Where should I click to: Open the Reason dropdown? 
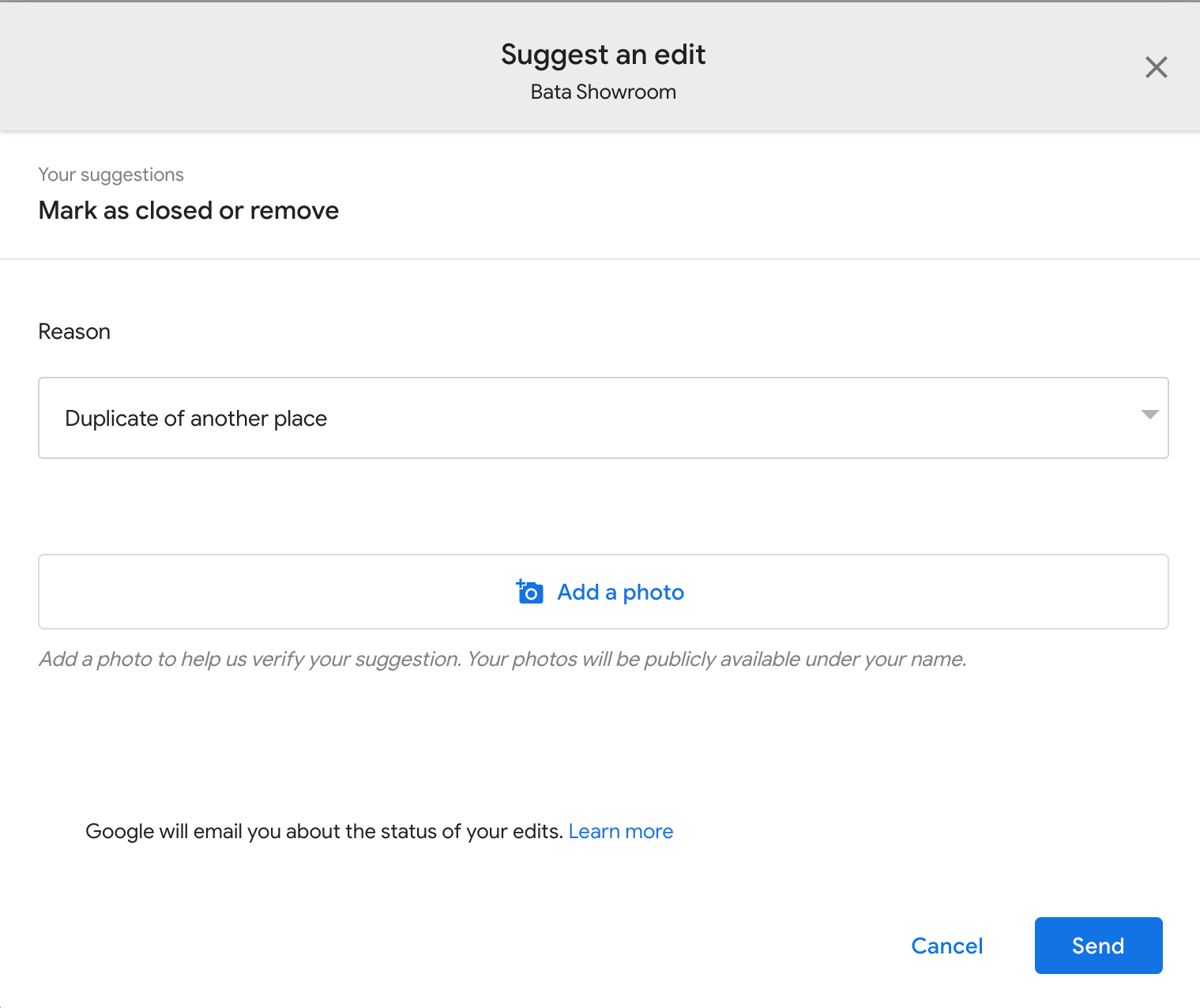click(603, 418)
